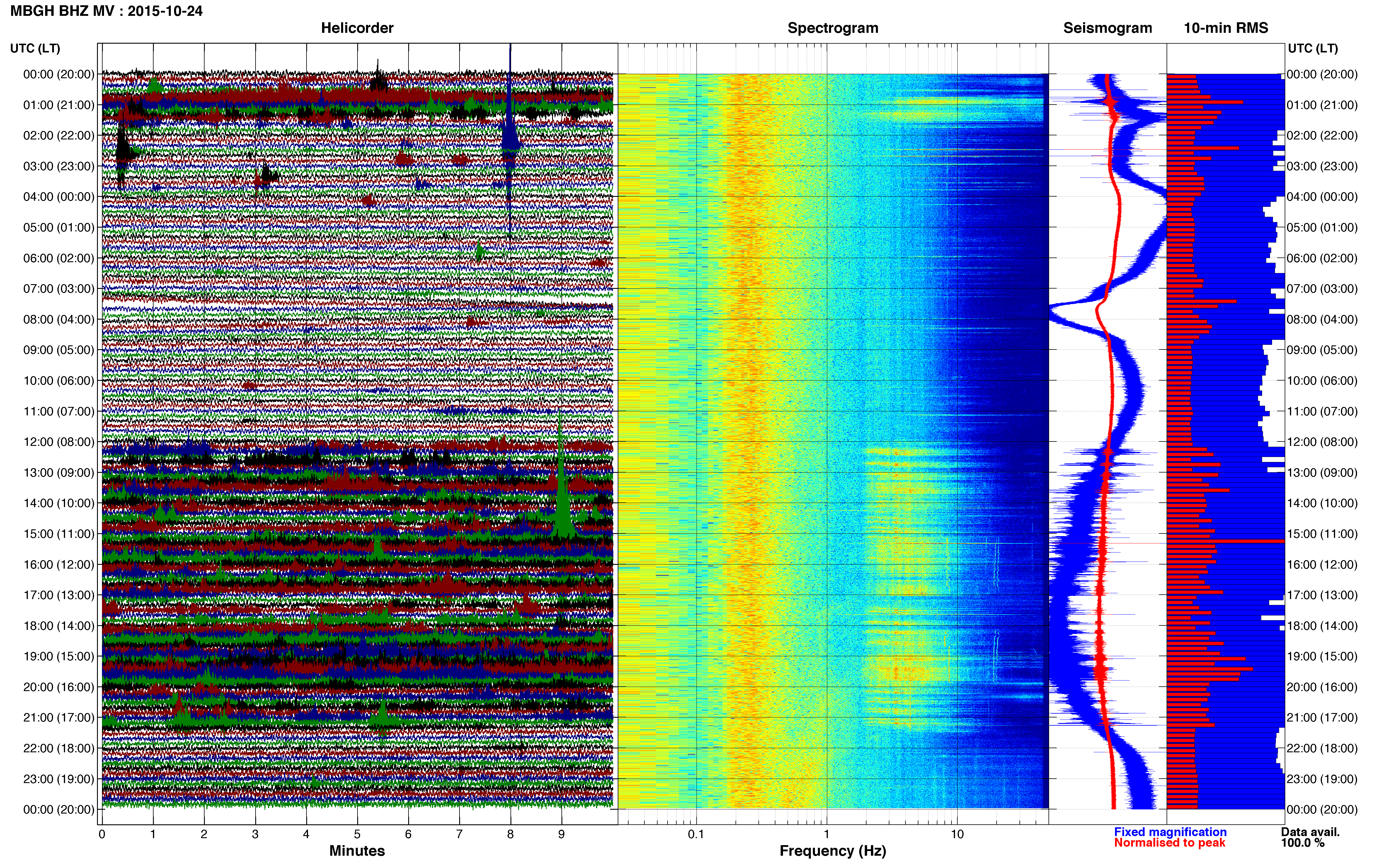Click the 'Frequency (Hz)' x-axis label
1389x868 pixels.
coord(833,851)
